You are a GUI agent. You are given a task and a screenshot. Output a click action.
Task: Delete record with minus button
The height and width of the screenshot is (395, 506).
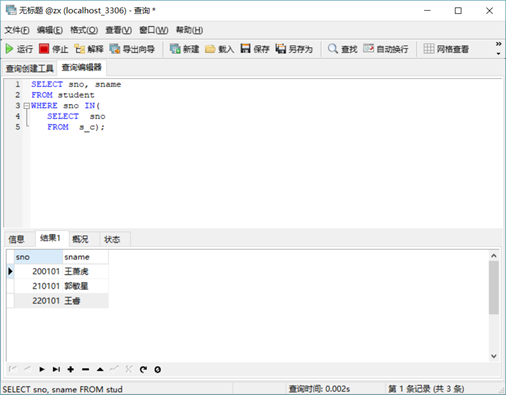pos(85,369)
